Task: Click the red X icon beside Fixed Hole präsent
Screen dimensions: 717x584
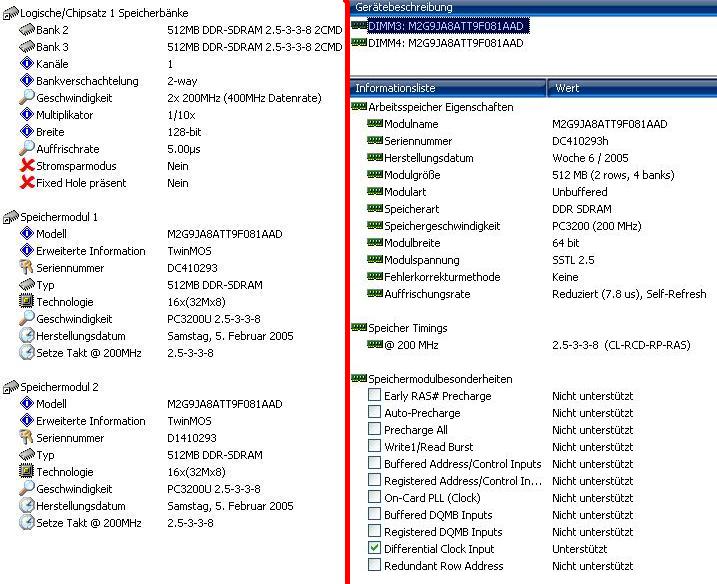Action: pyautogui.click(x=27, y=182)
